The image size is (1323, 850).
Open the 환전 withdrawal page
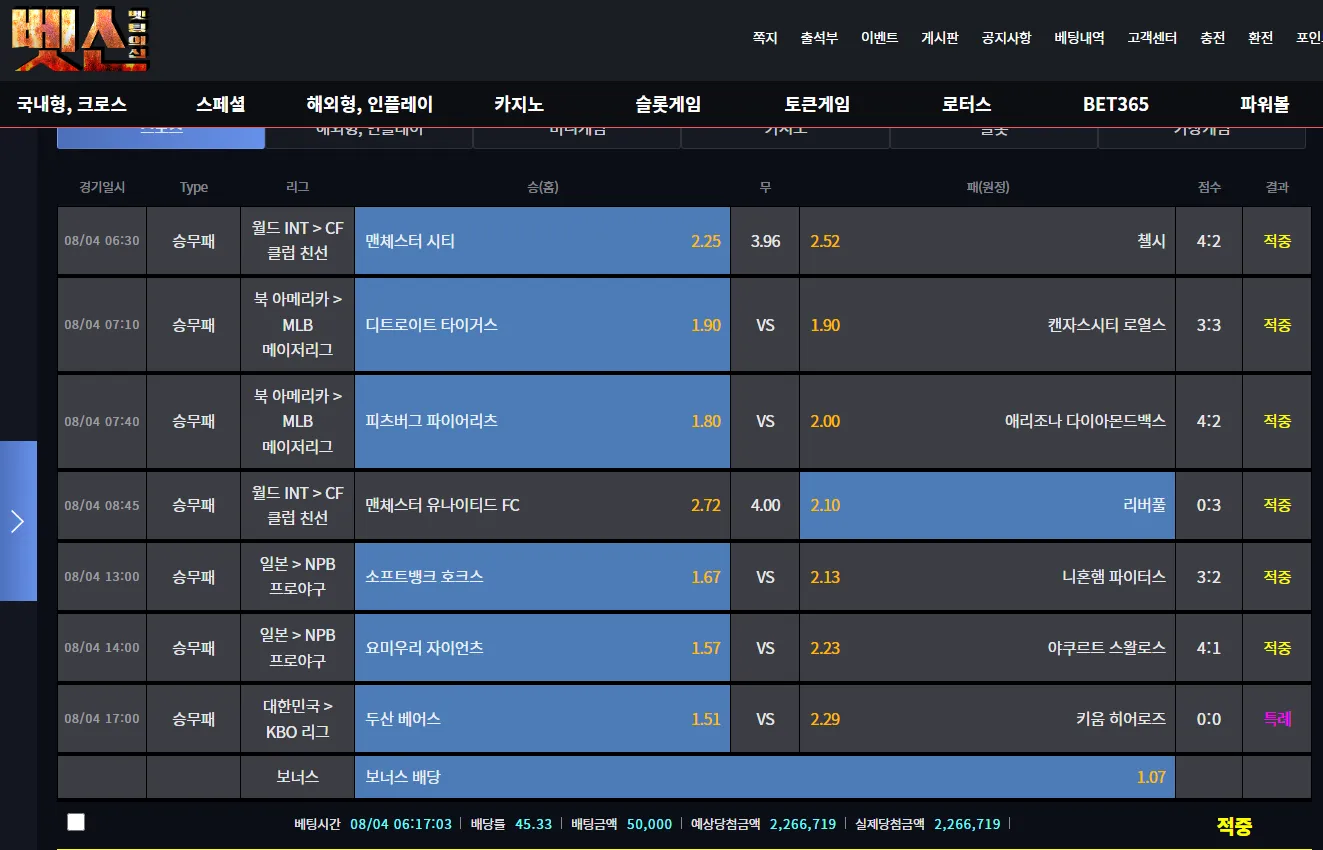pyautogui.click(x=1260, y=38)
